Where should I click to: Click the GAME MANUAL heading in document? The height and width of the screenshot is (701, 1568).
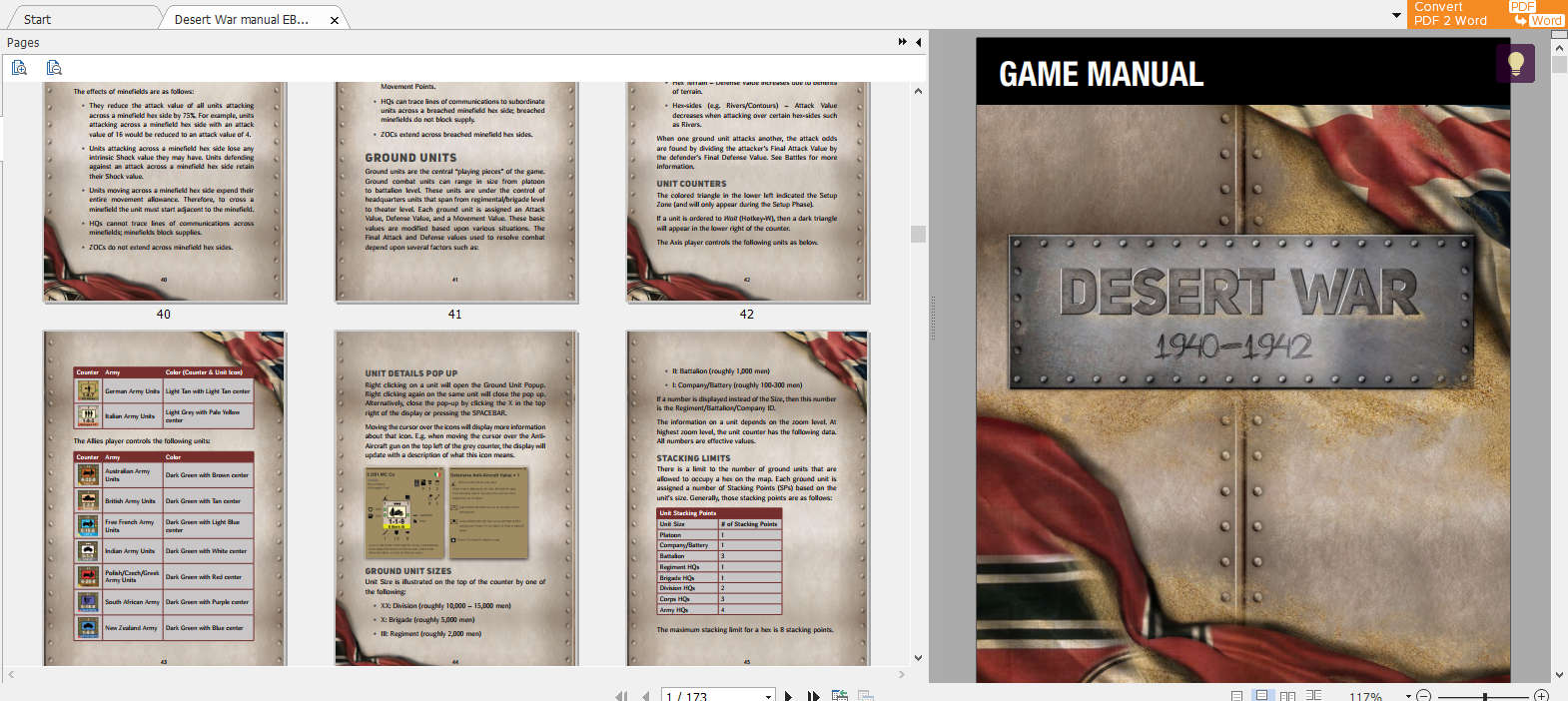pos(1101,74)
